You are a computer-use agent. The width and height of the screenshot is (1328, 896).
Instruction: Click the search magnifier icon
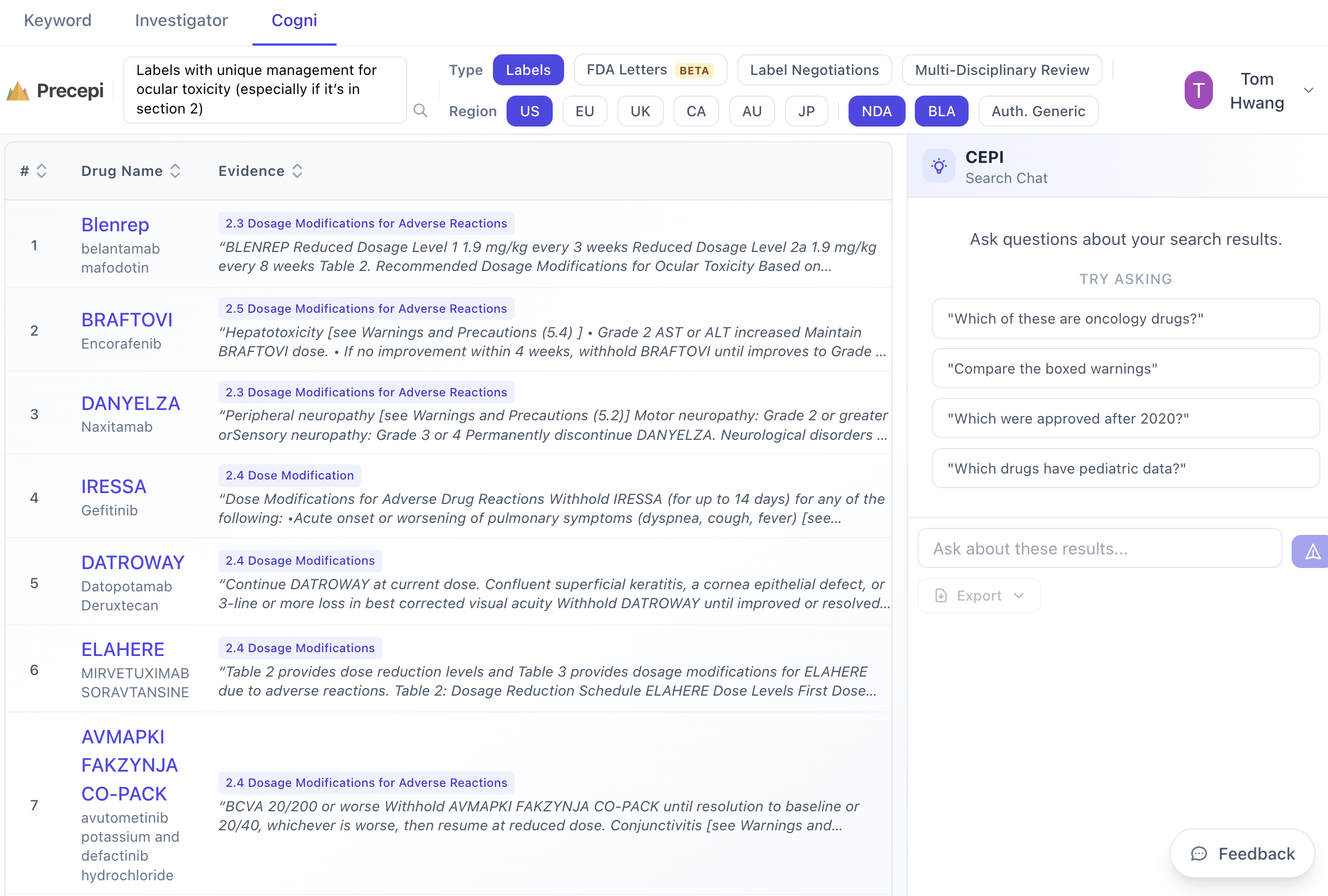[420, 110]
